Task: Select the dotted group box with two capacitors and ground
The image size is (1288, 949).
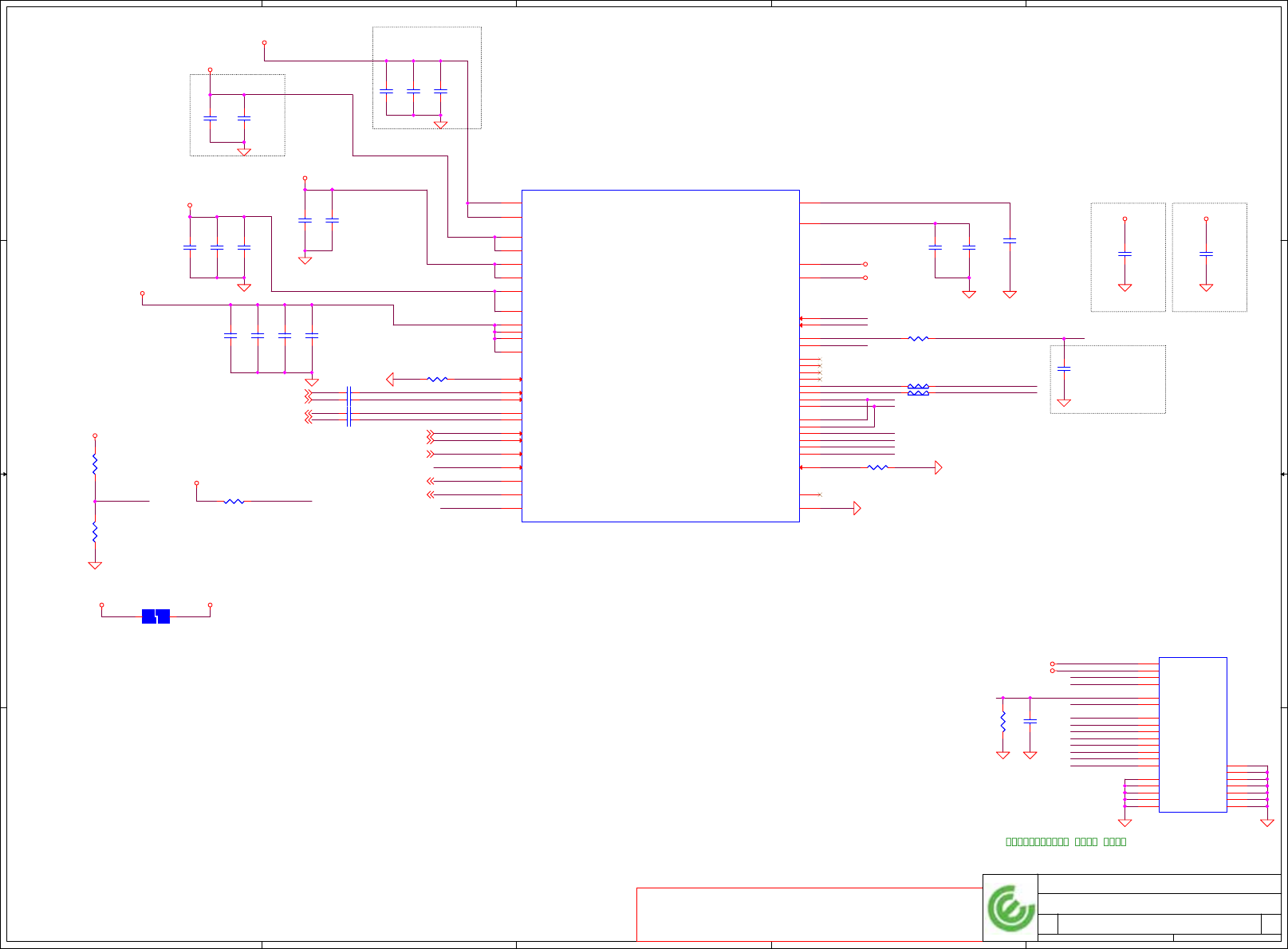Action: 238,116
